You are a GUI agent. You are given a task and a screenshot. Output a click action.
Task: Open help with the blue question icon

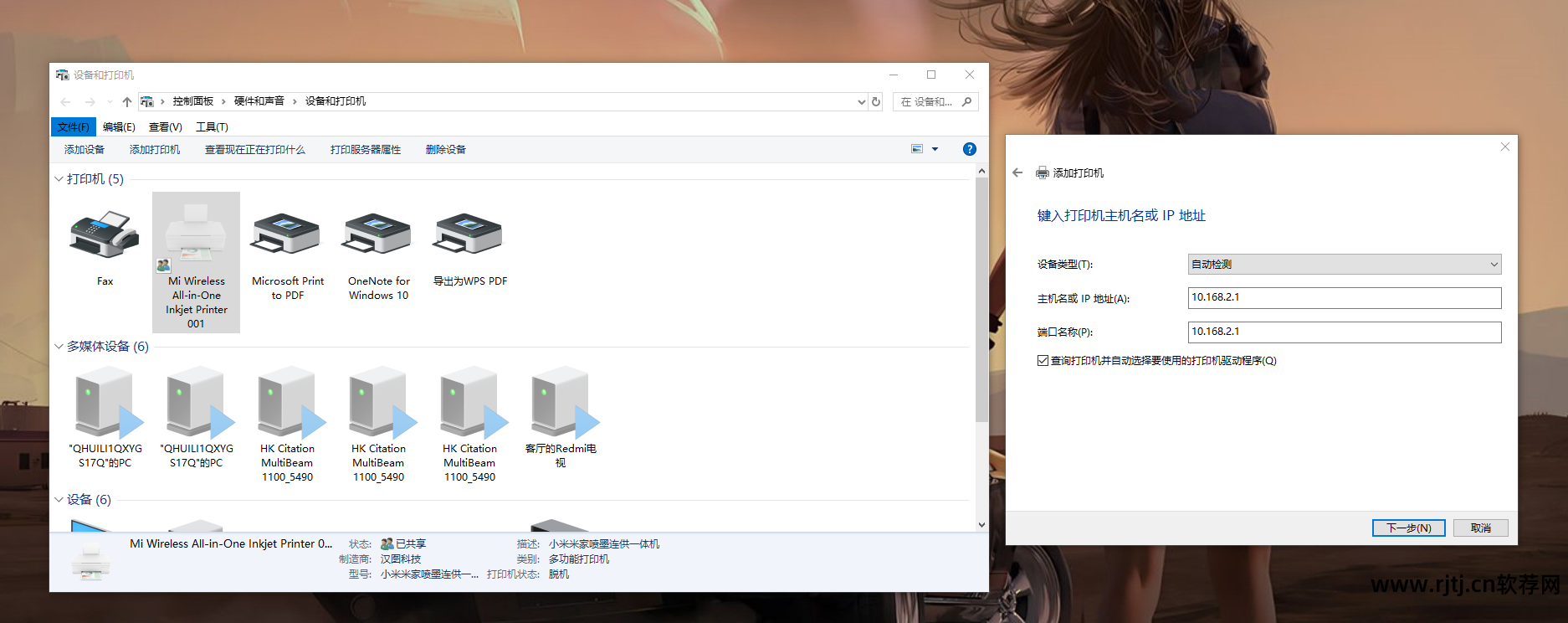tap(970, 149)
